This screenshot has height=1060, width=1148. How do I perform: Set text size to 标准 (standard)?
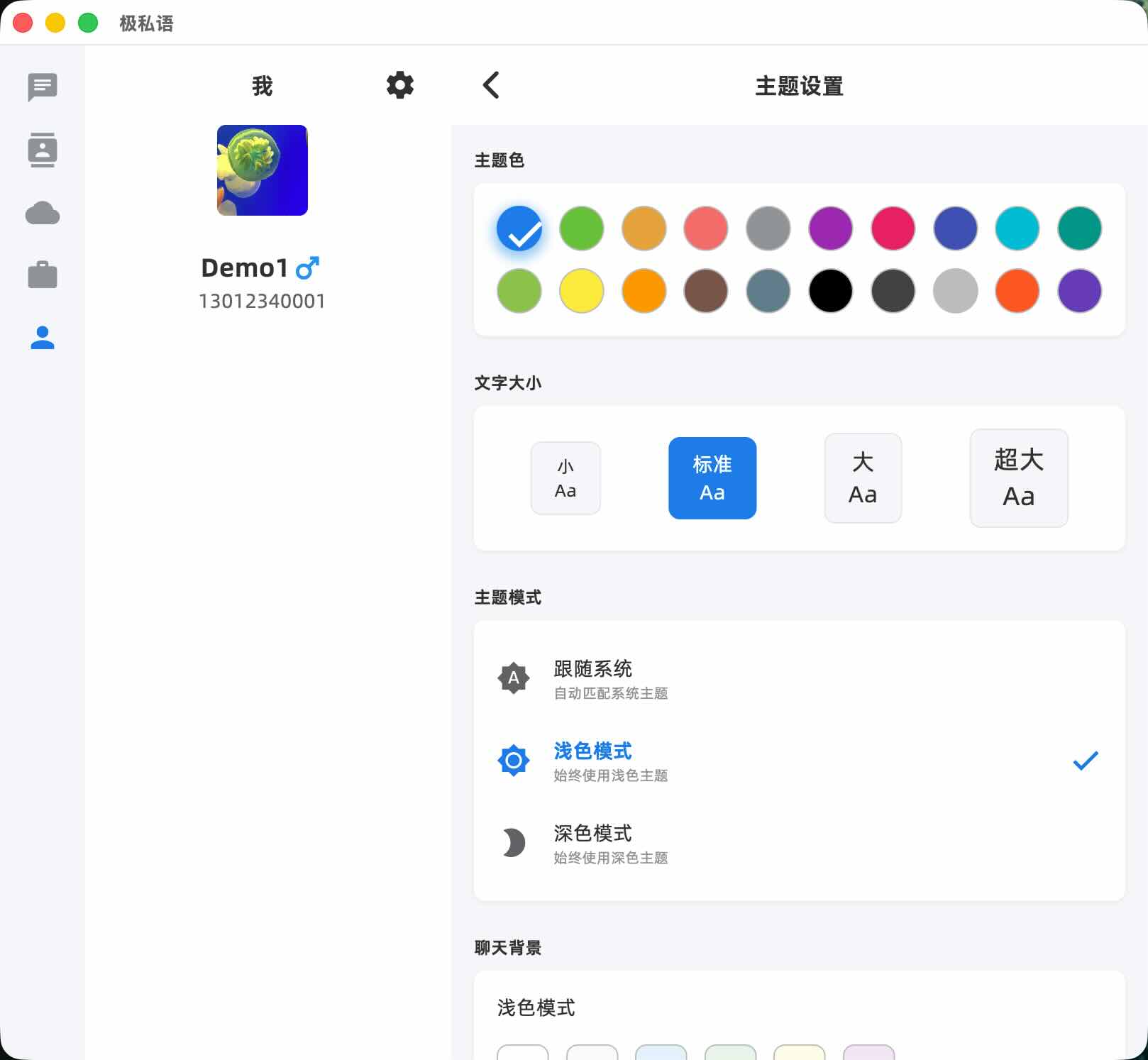(x=712, y=478)
